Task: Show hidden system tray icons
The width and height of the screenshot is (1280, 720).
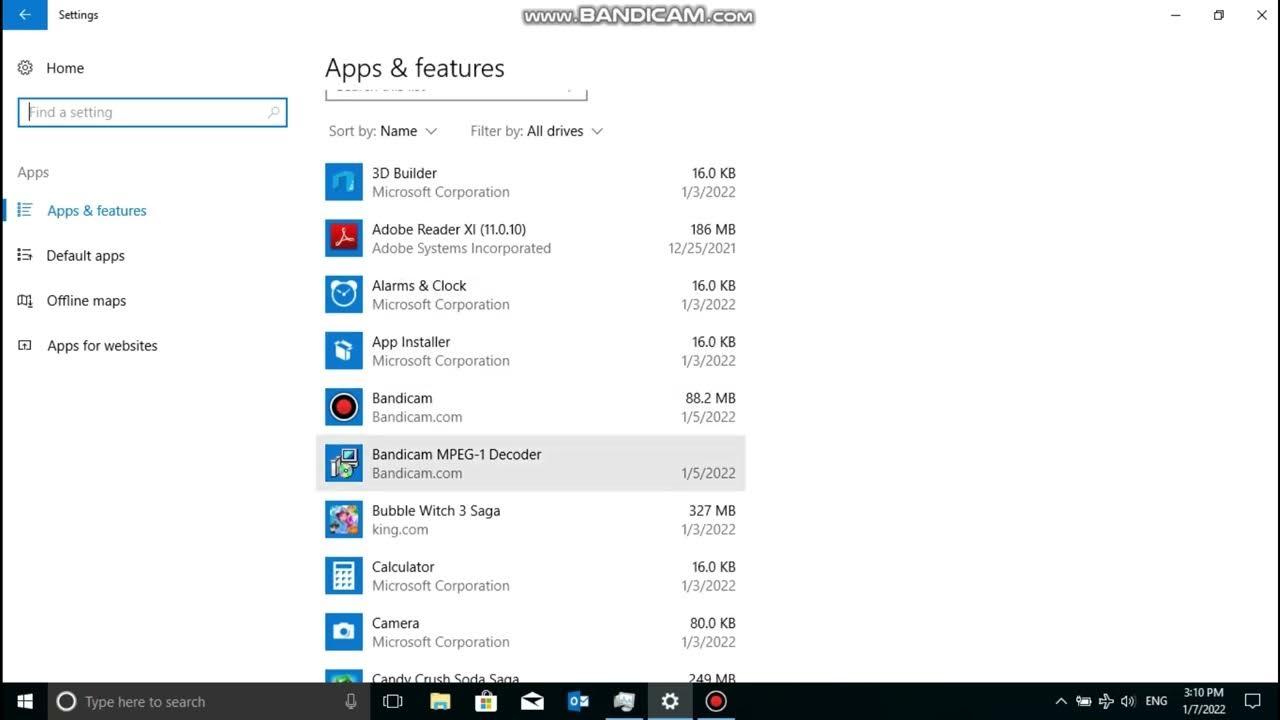Action: pyautogui.click(x=1061, y=701)
